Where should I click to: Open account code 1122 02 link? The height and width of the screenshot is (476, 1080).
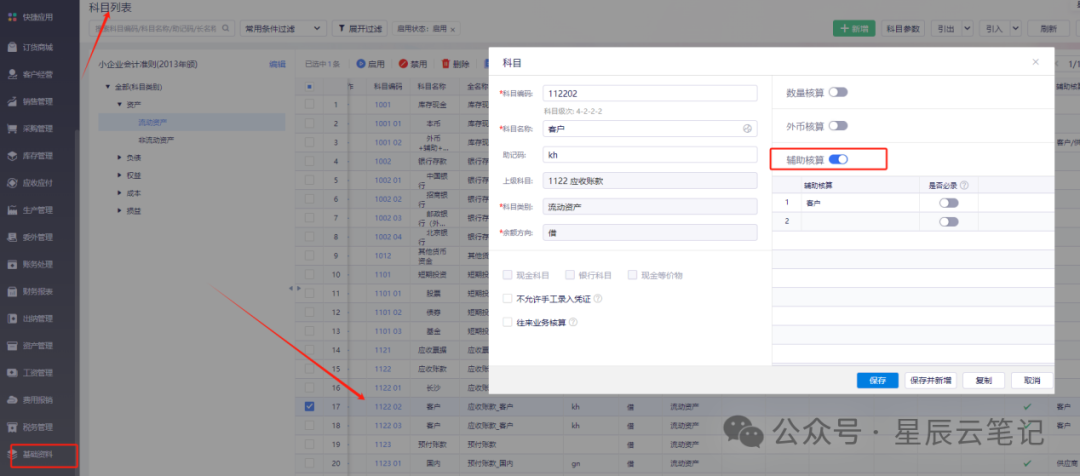(x=387, y=407)
